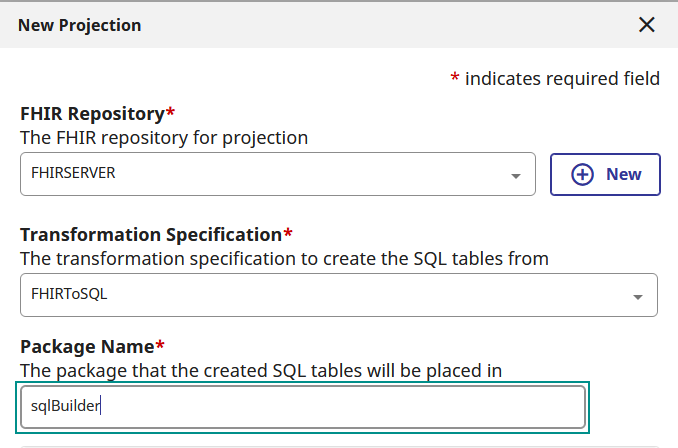This screenshot has width=678, height=448.
Task: Click the transformation specification description text
Action: [284, 258]
